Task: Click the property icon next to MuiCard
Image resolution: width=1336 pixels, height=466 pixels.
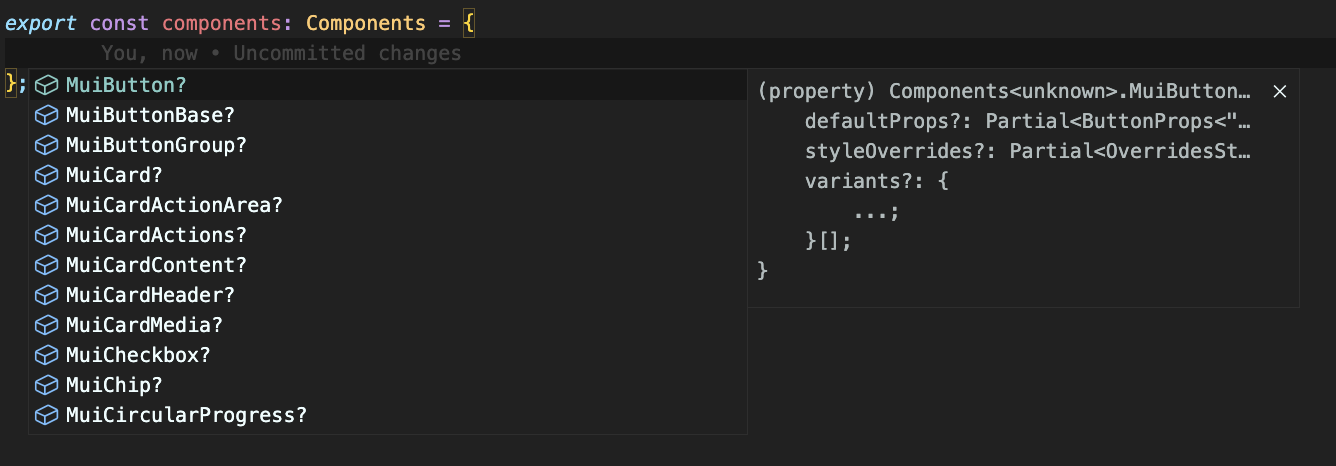Action: 46,175
